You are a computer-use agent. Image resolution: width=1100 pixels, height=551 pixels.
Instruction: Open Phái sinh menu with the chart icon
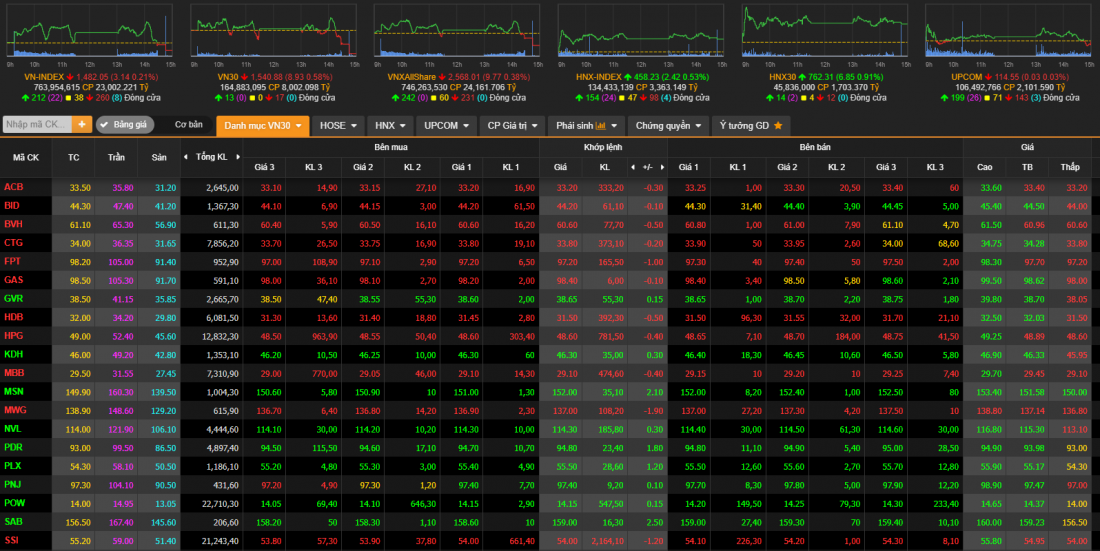pos(586,125)
